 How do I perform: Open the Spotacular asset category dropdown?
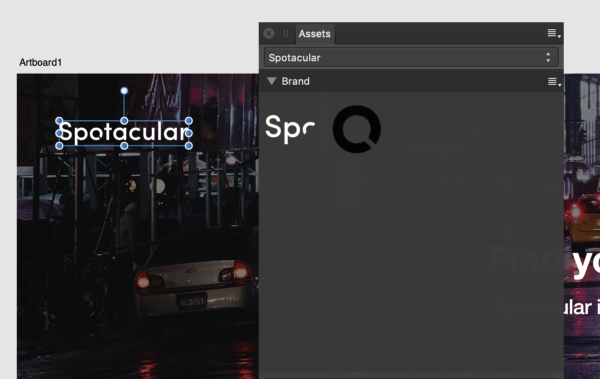(411, 57)
